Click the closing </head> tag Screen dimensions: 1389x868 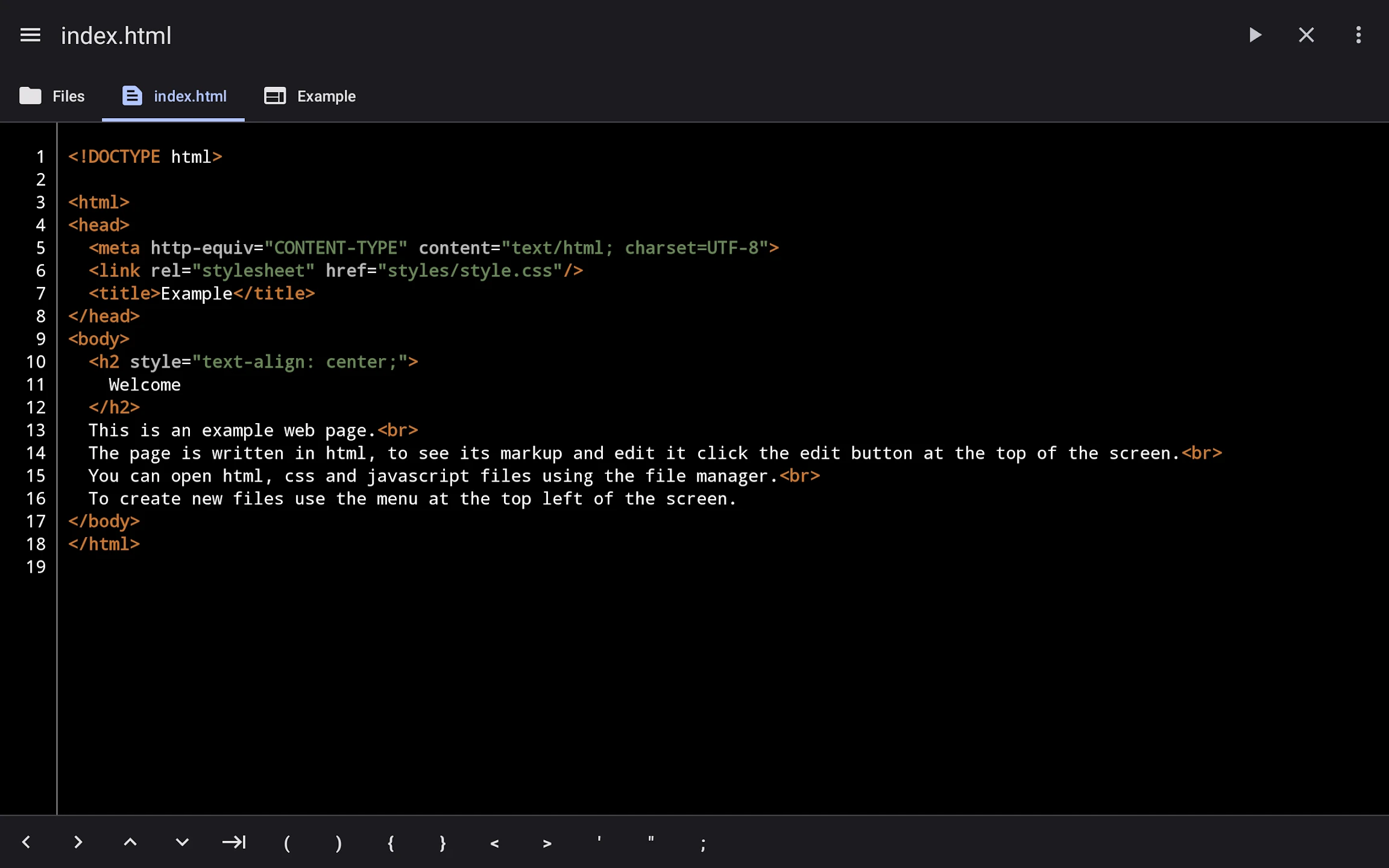click(x=104, y=316)
